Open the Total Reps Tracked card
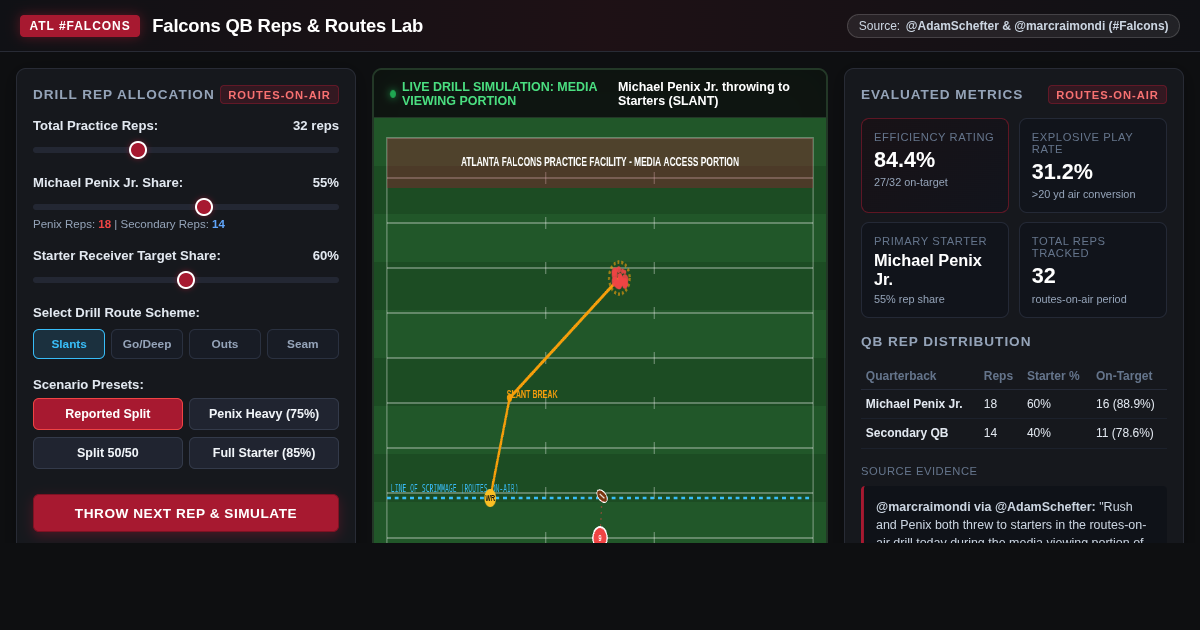 click(1093, 270)
